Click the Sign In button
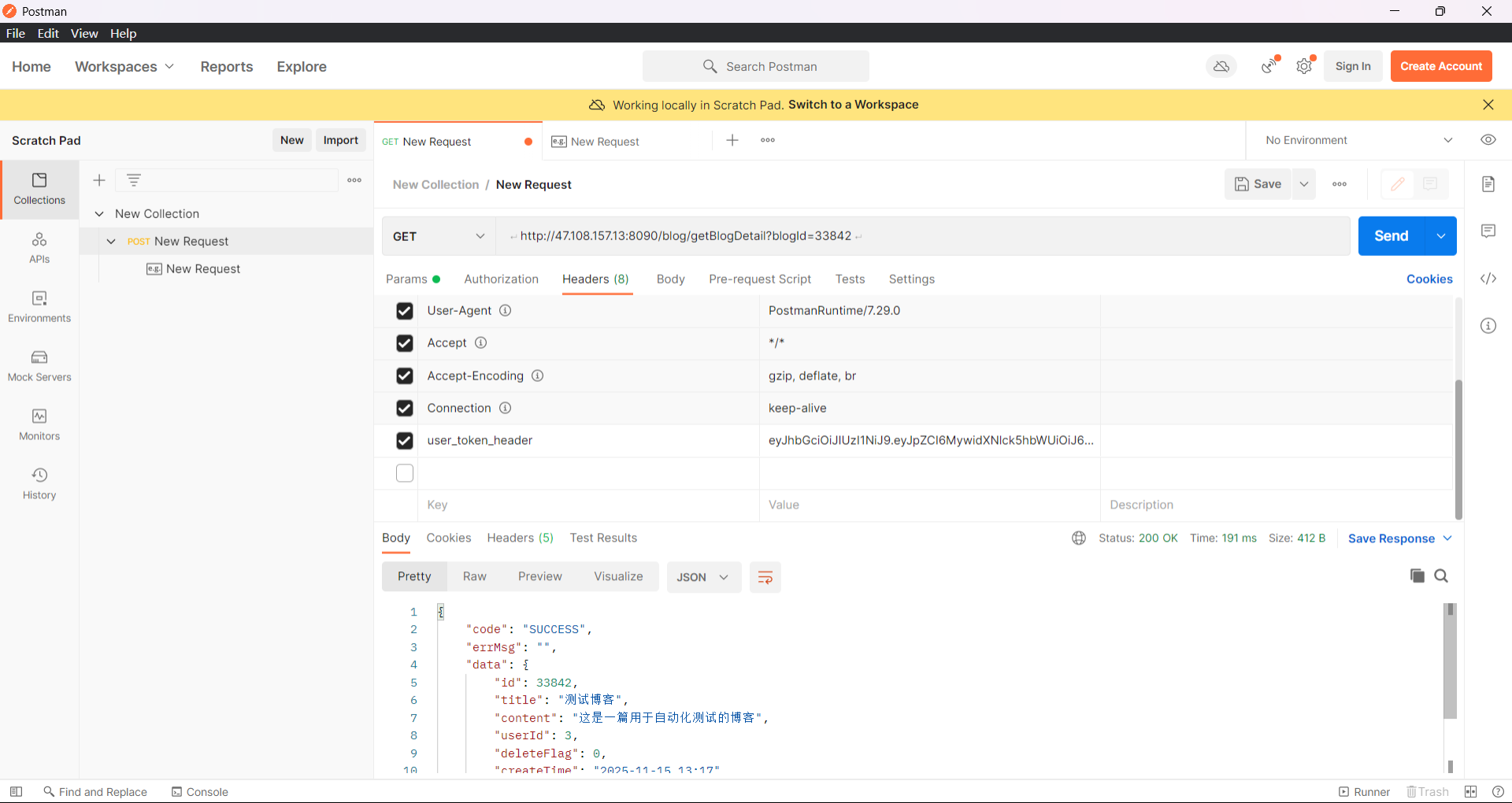 point(1353,66)
